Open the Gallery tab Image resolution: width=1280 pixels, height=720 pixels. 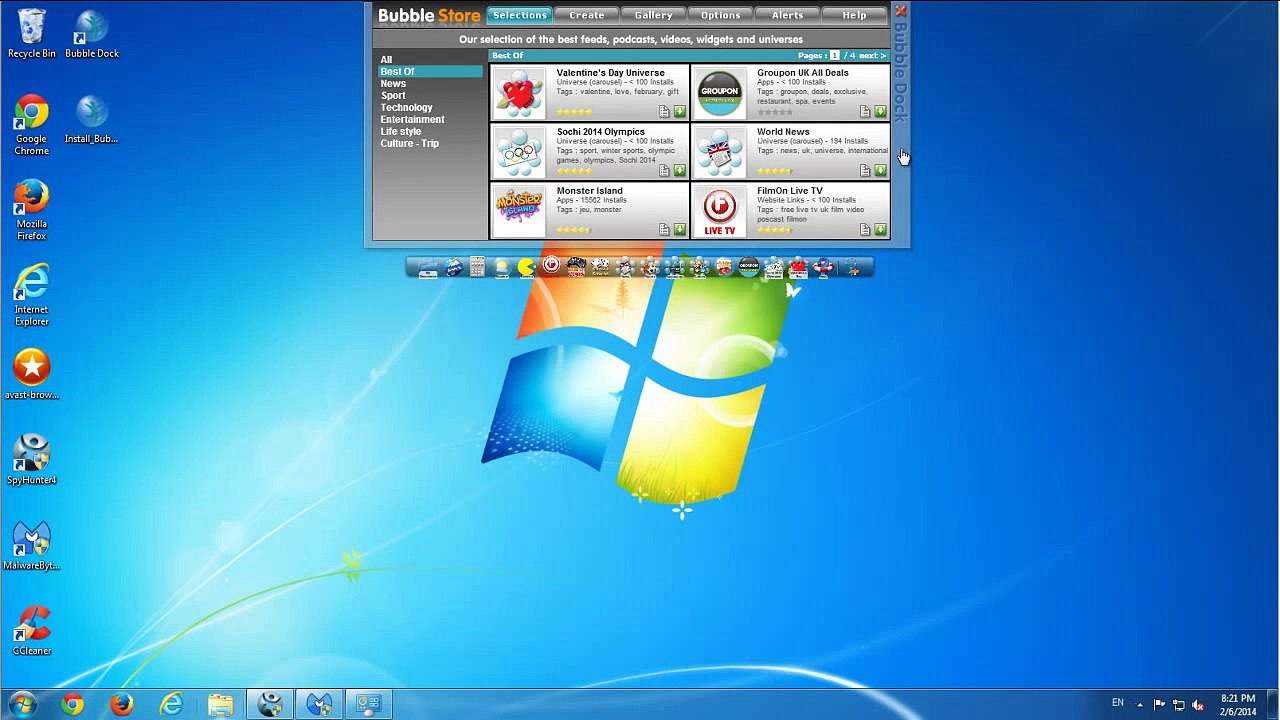click(x=653, y=15)
